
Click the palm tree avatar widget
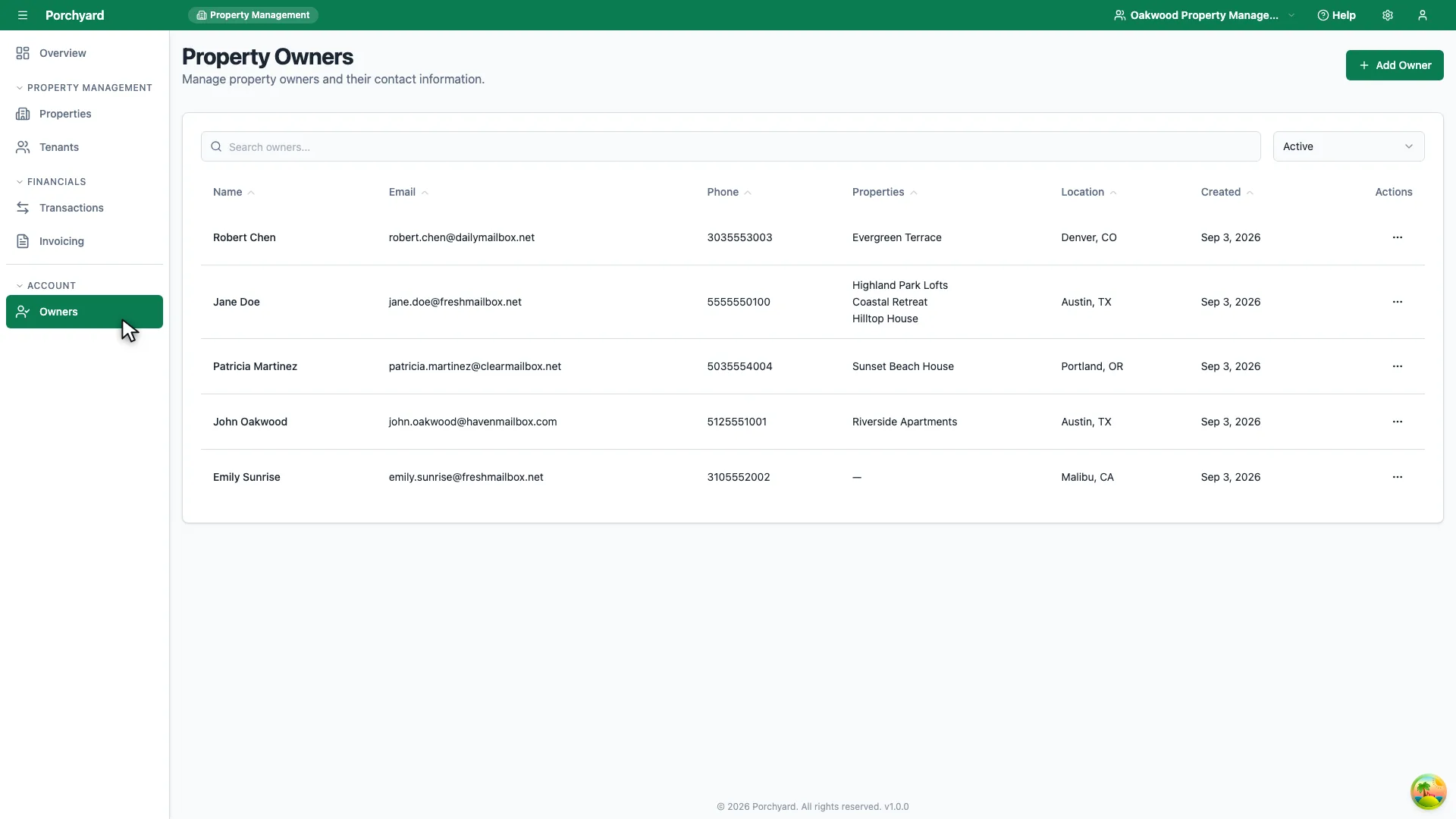pos(1428,792)
